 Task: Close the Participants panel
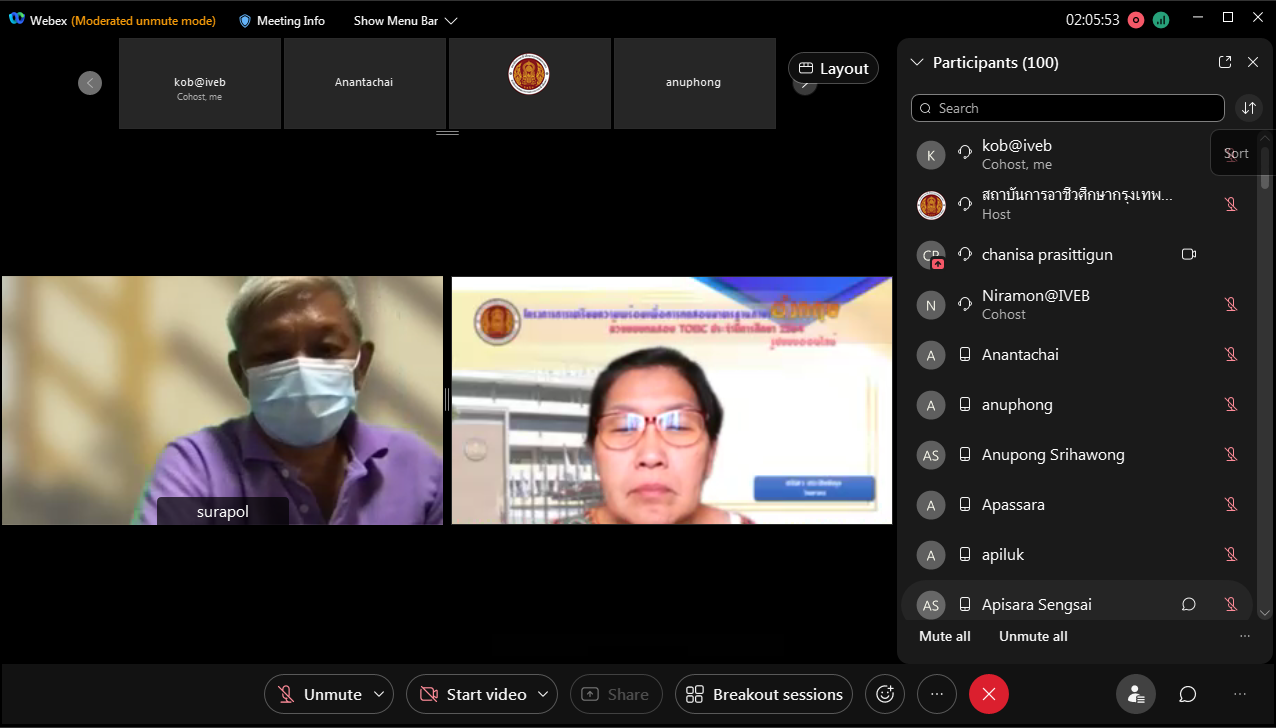click(x=1253, y=62)
